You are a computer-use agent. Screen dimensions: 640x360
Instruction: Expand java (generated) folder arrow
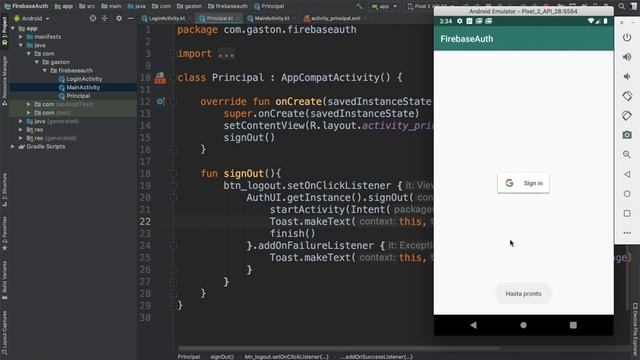point(21,121)
